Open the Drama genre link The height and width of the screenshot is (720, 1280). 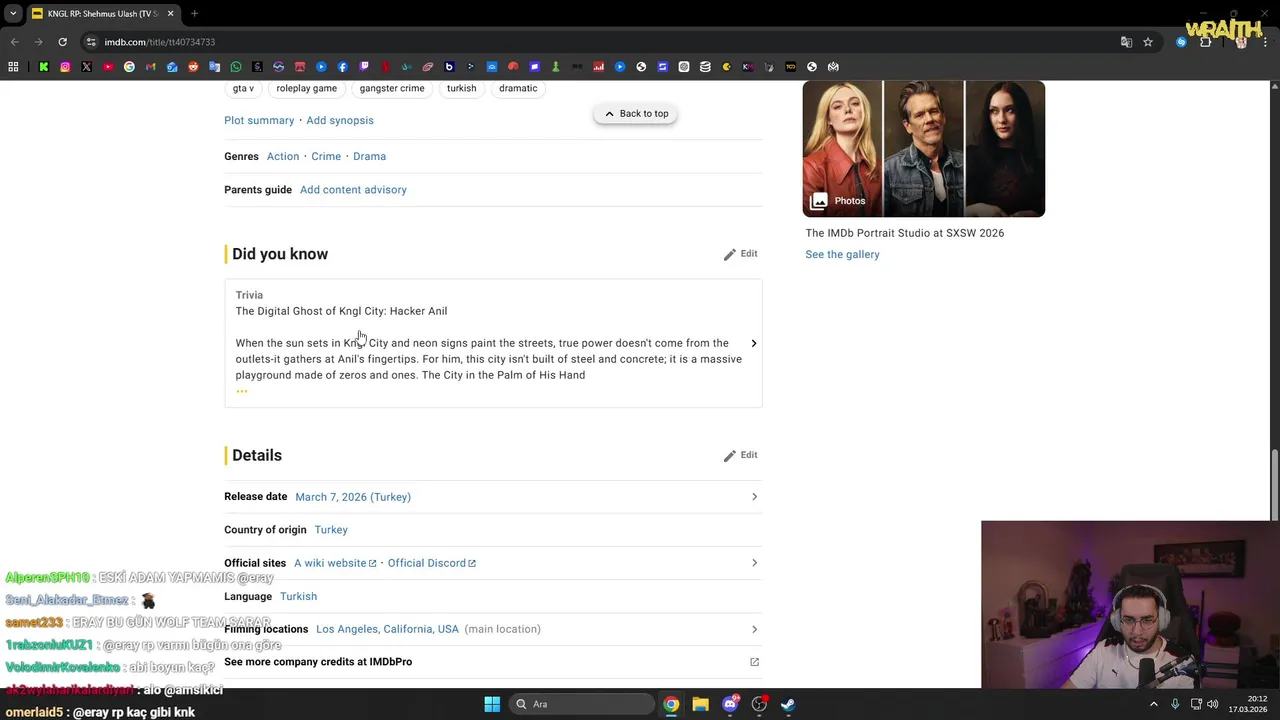pos(369,157)
